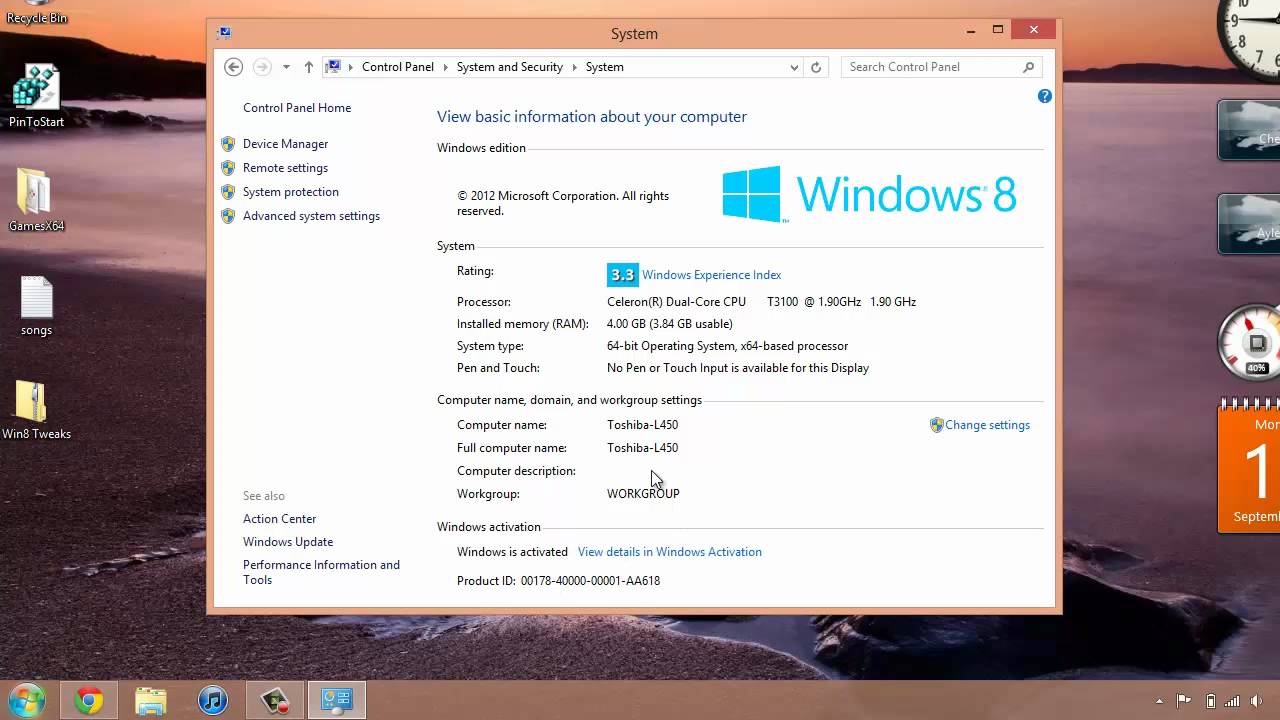Click the search magnifier icon
The image size is (1280, 720).
1028,67
